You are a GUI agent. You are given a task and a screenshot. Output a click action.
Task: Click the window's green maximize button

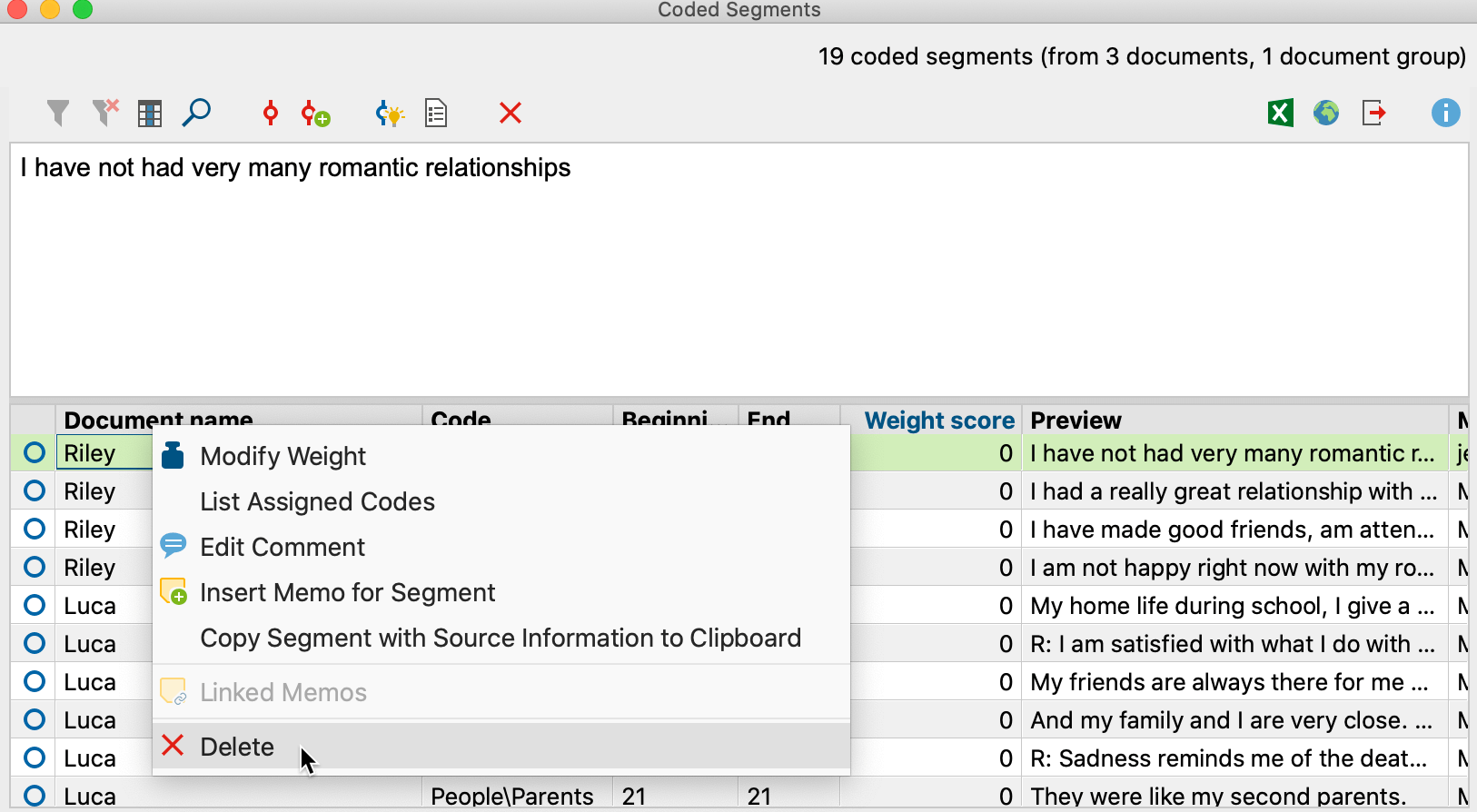point(83,9)
